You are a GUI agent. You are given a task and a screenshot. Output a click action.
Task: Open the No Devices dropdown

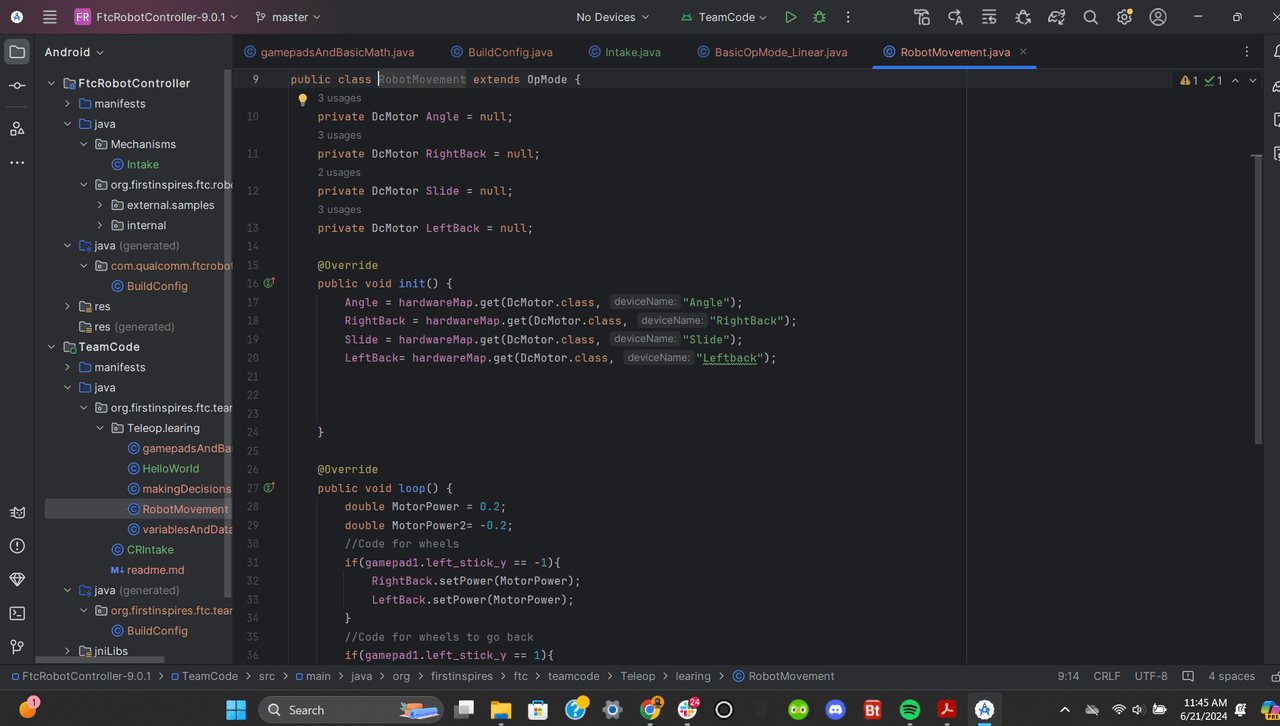click(612, 17)
